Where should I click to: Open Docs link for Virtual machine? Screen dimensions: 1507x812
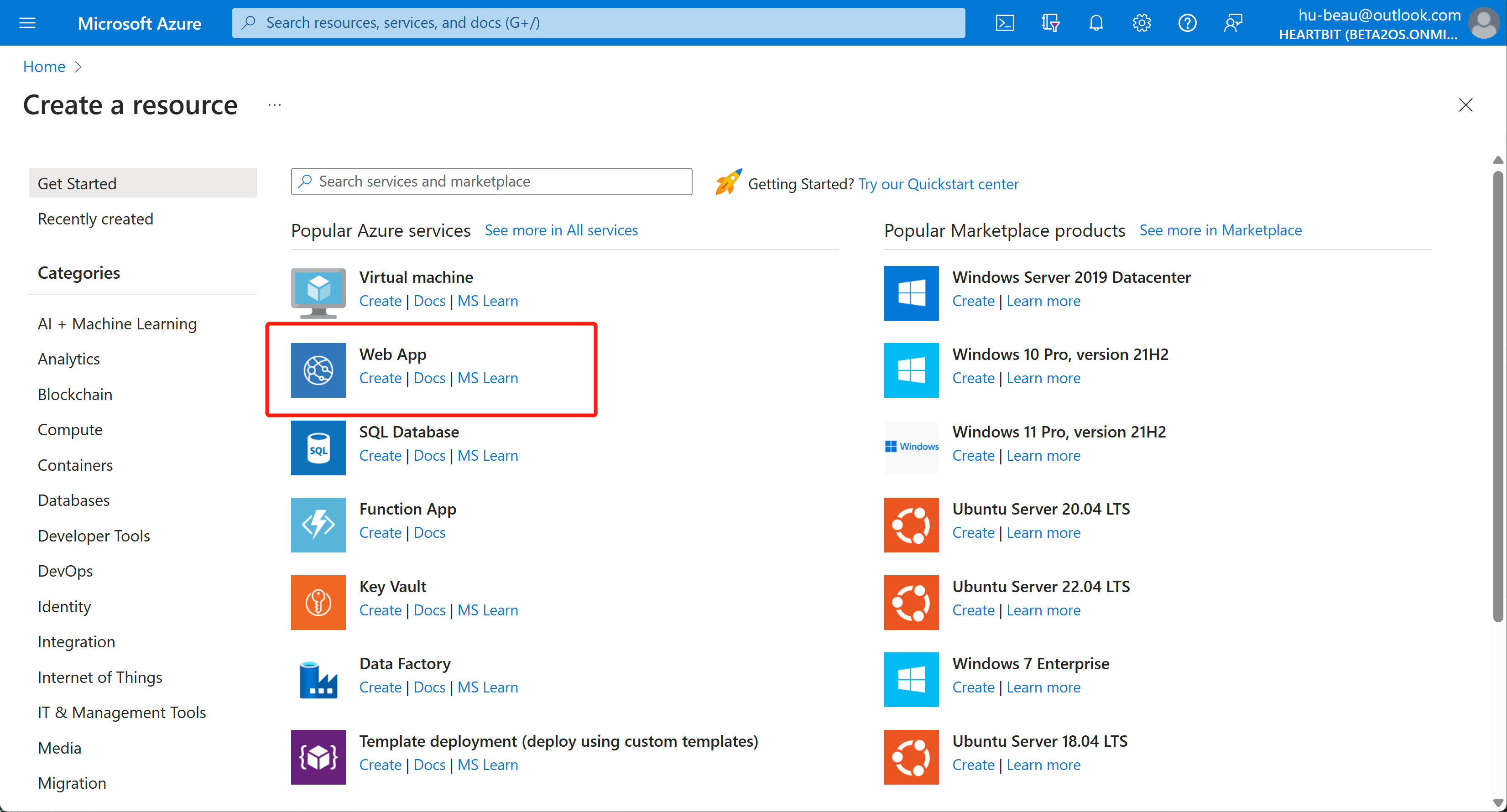(x=429, y=301)
